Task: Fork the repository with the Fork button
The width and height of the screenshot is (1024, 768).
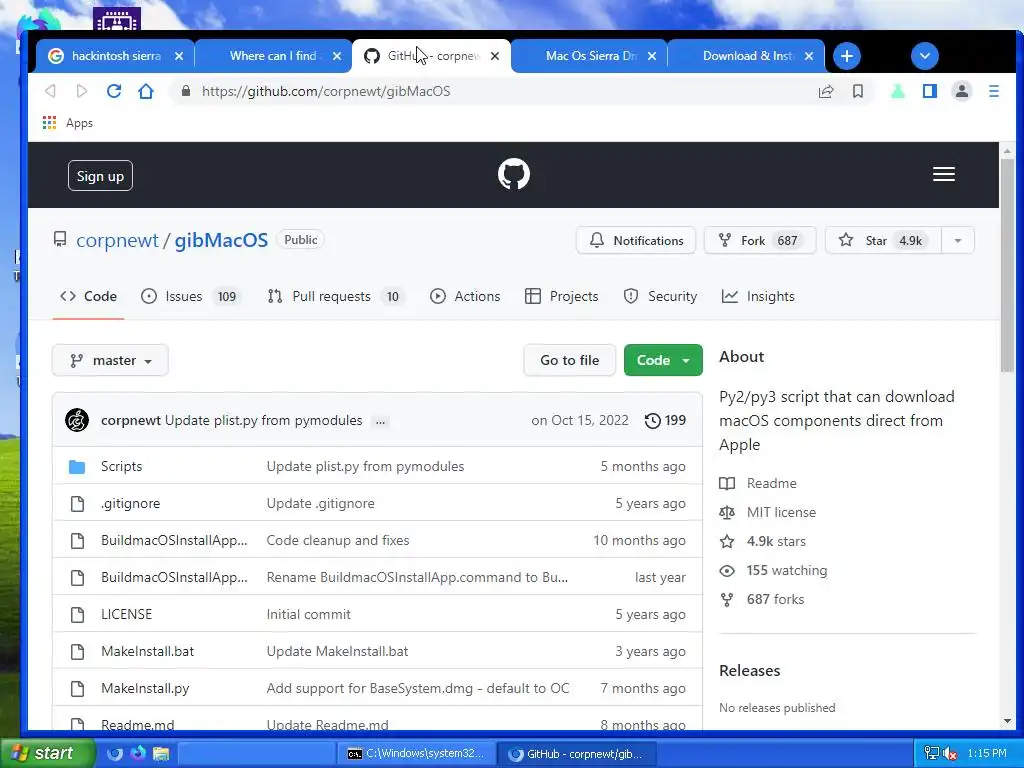Action: point(760,240)
